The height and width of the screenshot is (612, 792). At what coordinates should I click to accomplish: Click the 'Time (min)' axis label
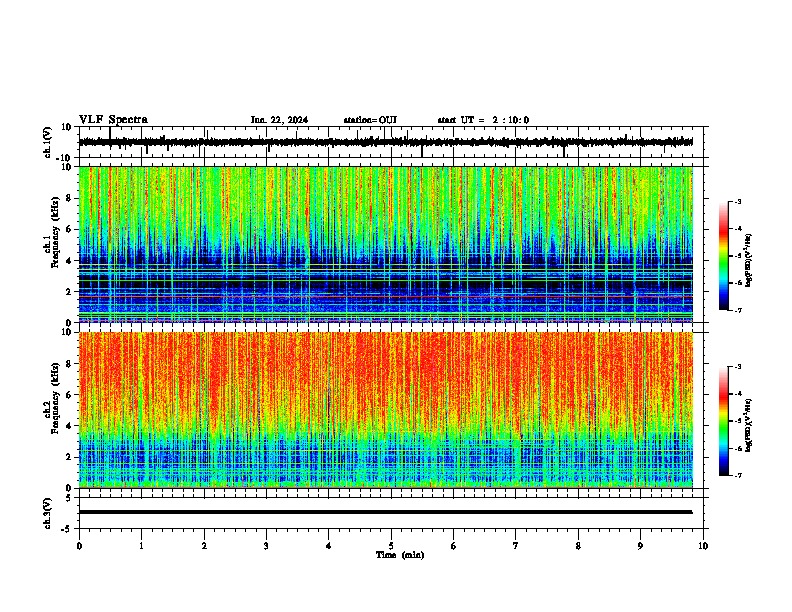point(400,555)
